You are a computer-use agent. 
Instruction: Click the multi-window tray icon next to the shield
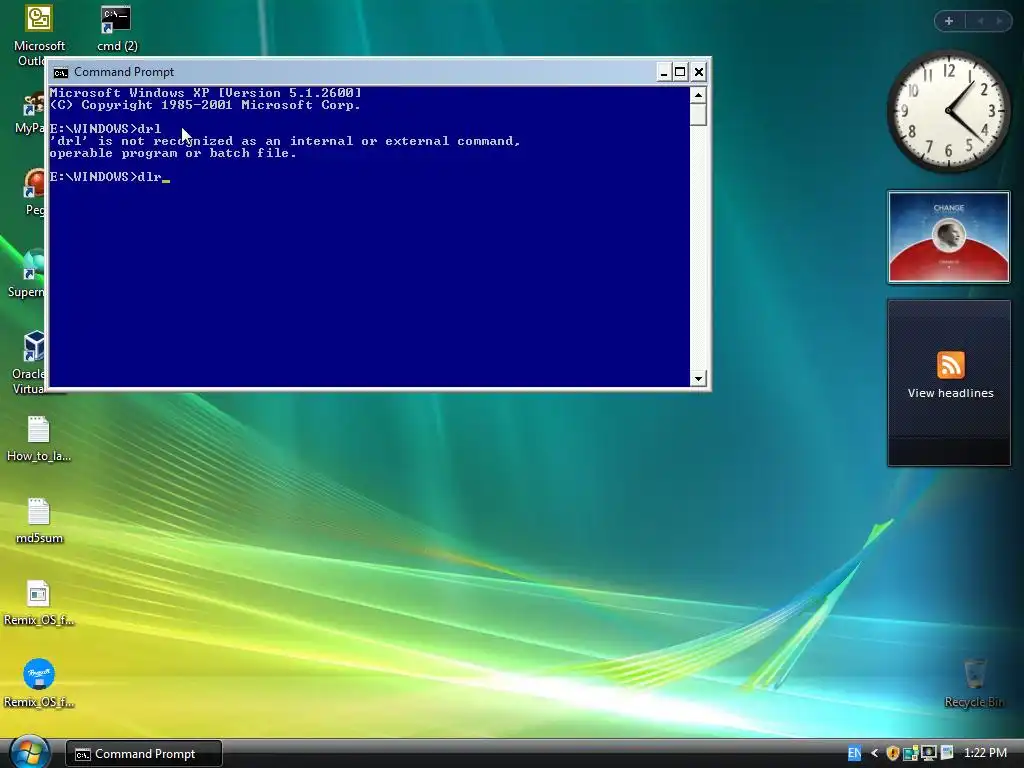[x=910, y=753]
